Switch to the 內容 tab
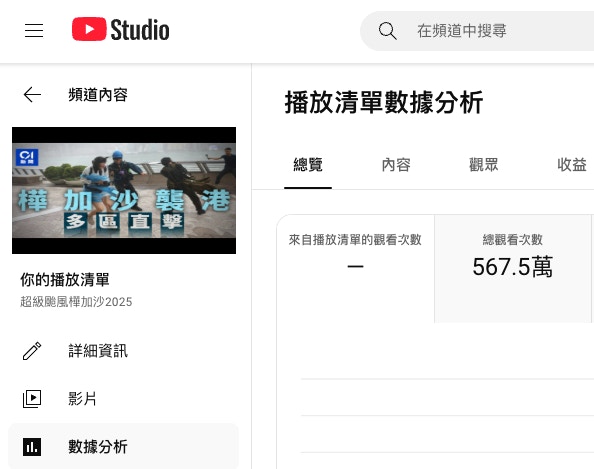594x469 pixels. coord(396,165)
